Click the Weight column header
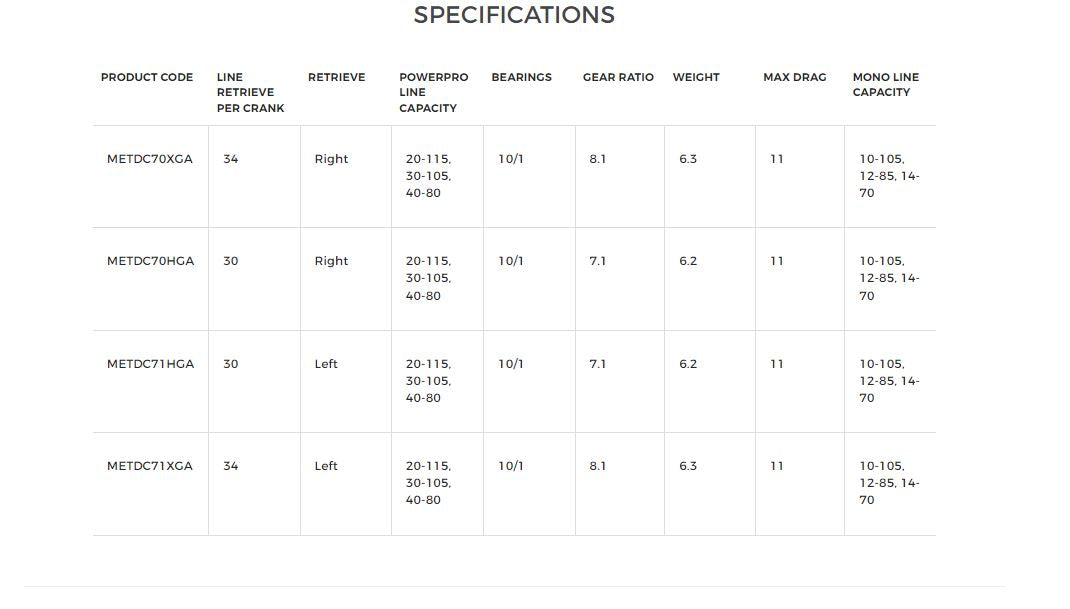The image size is (1070, 609). click(x=696, y=77)
